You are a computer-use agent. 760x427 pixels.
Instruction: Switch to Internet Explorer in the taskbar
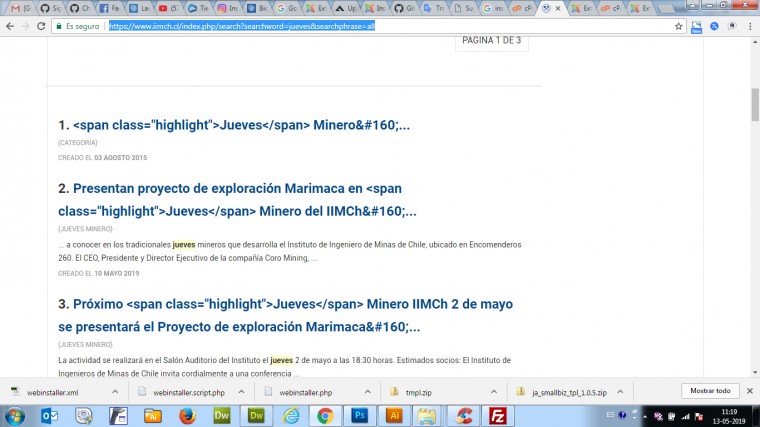291,416
